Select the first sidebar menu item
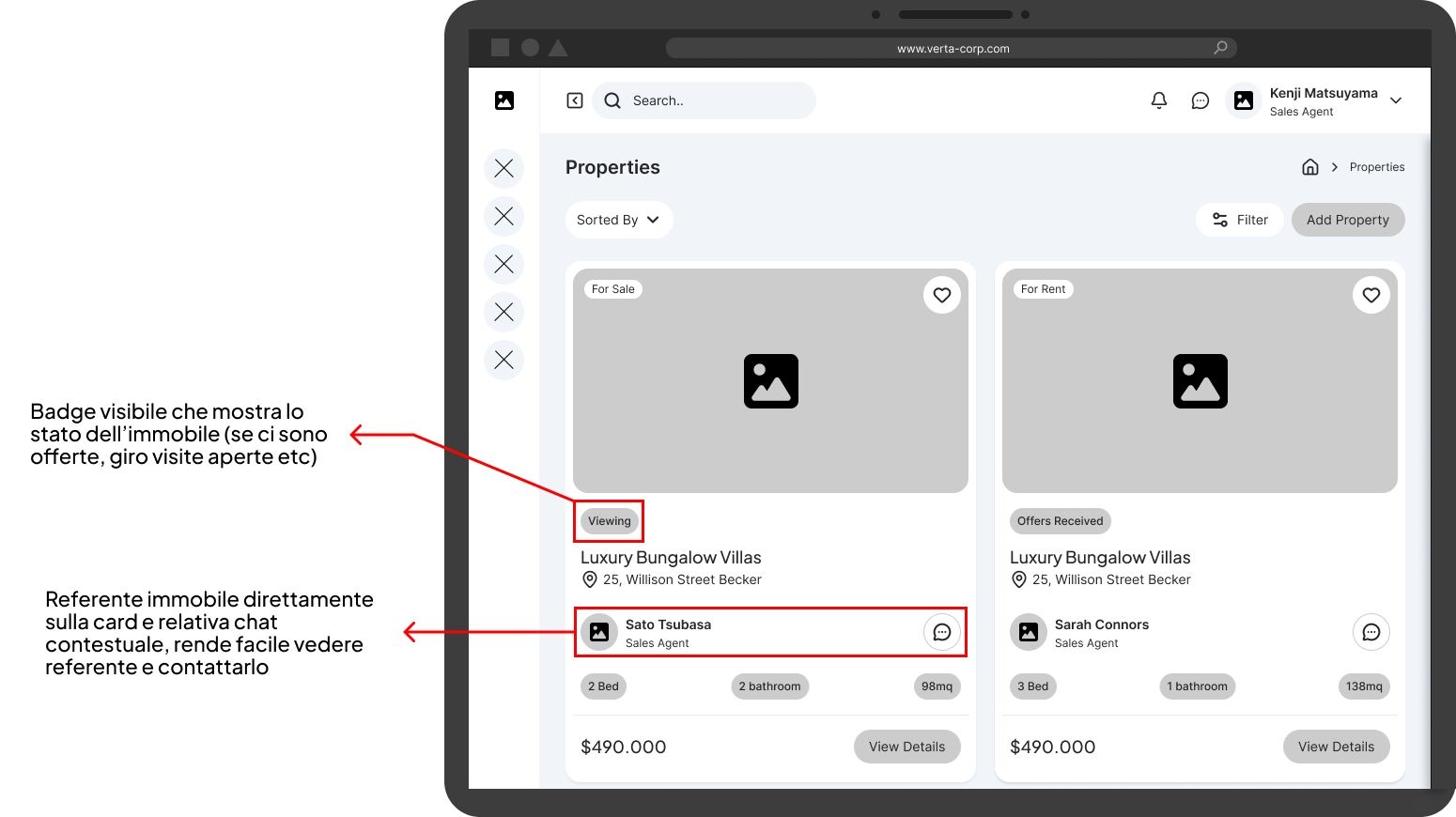This screenshot has width=1456, height=817. tap(504, 168)
